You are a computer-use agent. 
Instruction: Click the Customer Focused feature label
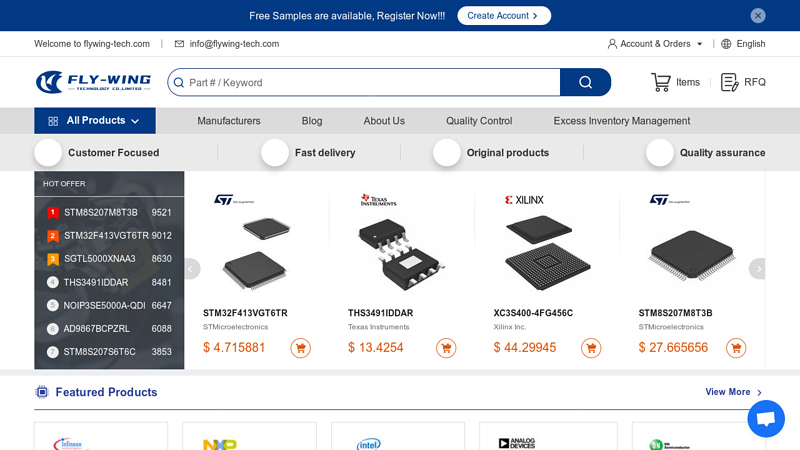113,153
